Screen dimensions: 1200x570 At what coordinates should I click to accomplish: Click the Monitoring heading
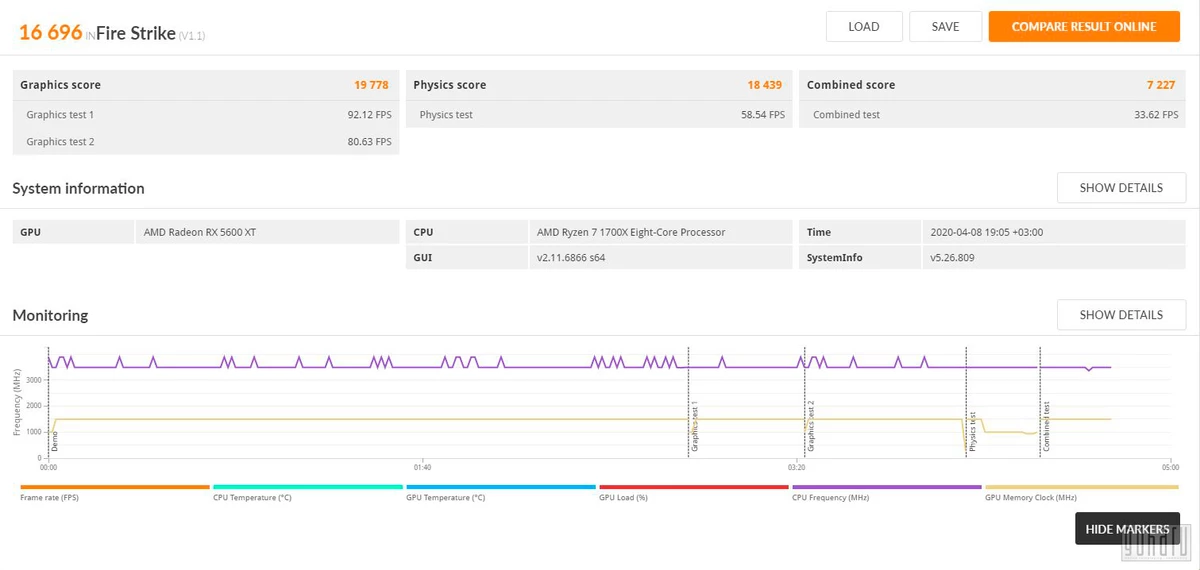tap(50, 315)
